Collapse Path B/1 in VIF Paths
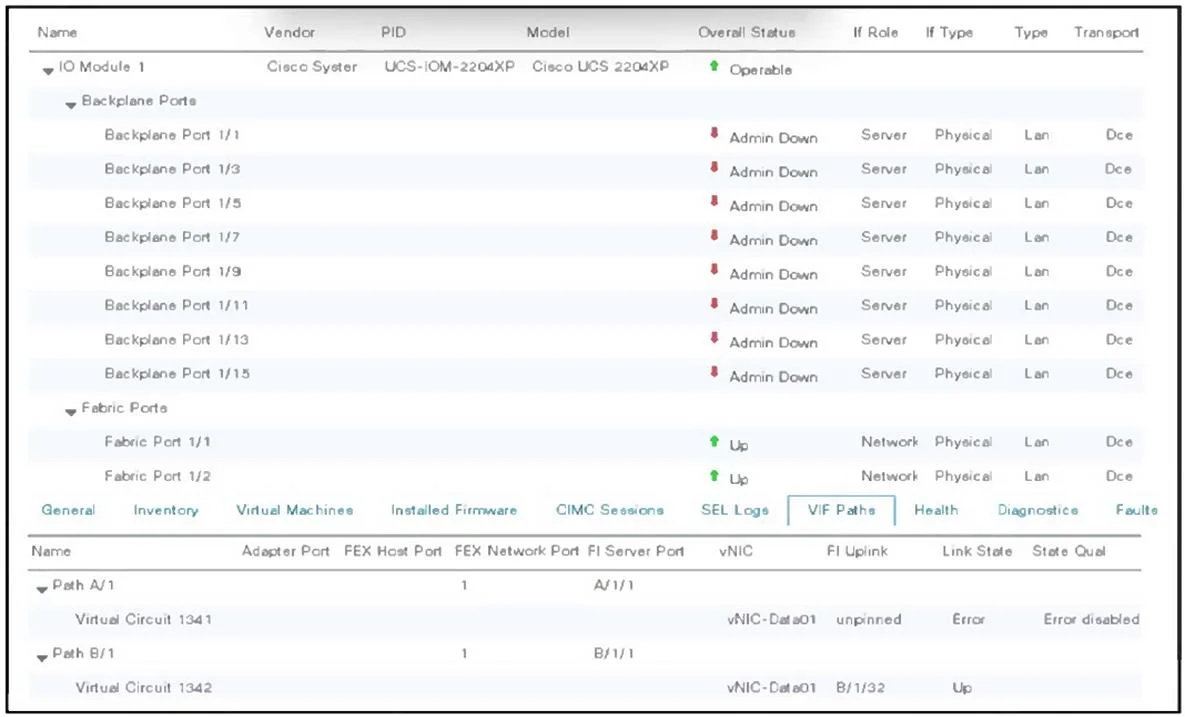The image size is (1185, 717). point(42,657)
